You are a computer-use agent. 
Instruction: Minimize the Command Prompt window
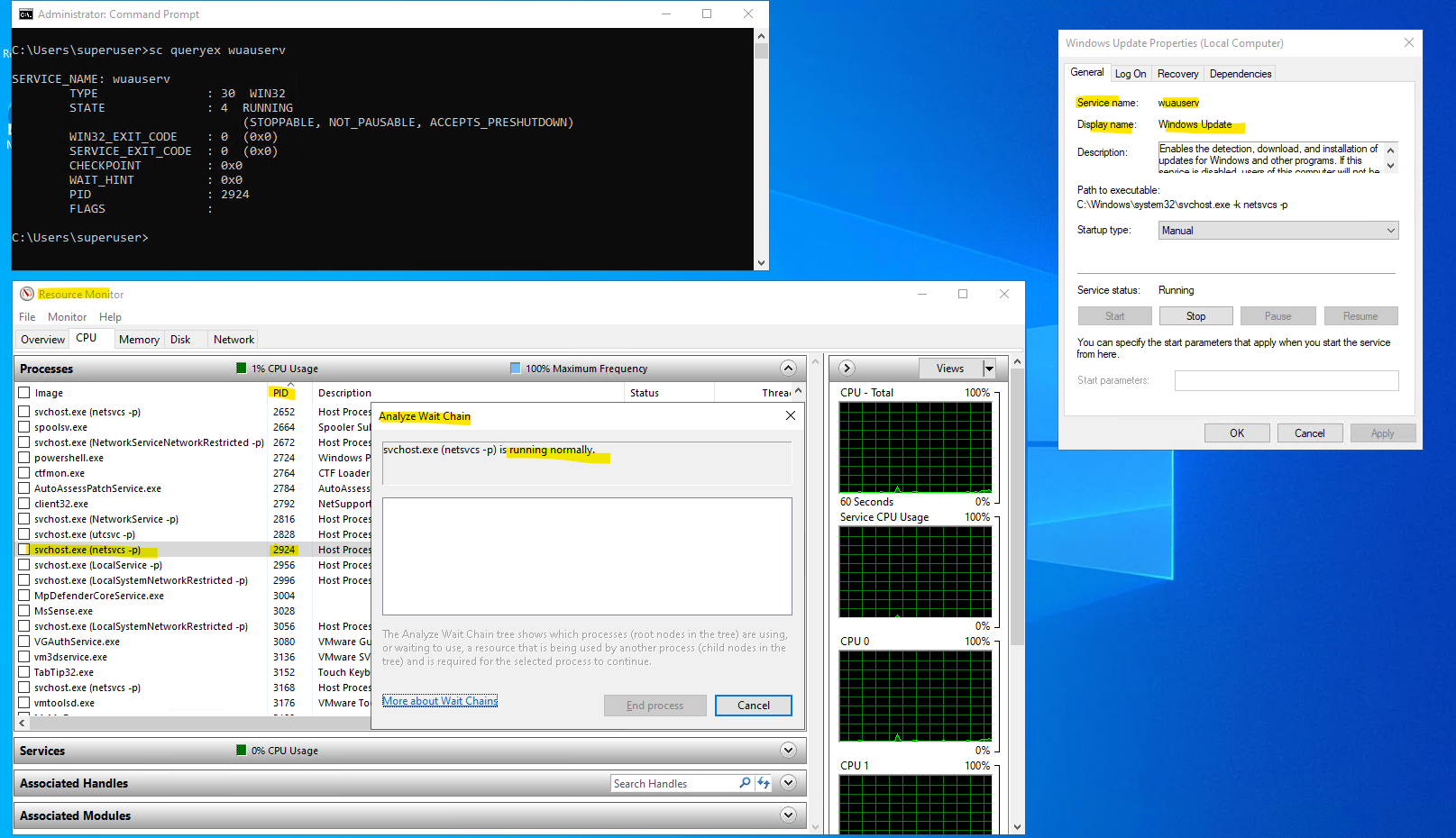666,14
